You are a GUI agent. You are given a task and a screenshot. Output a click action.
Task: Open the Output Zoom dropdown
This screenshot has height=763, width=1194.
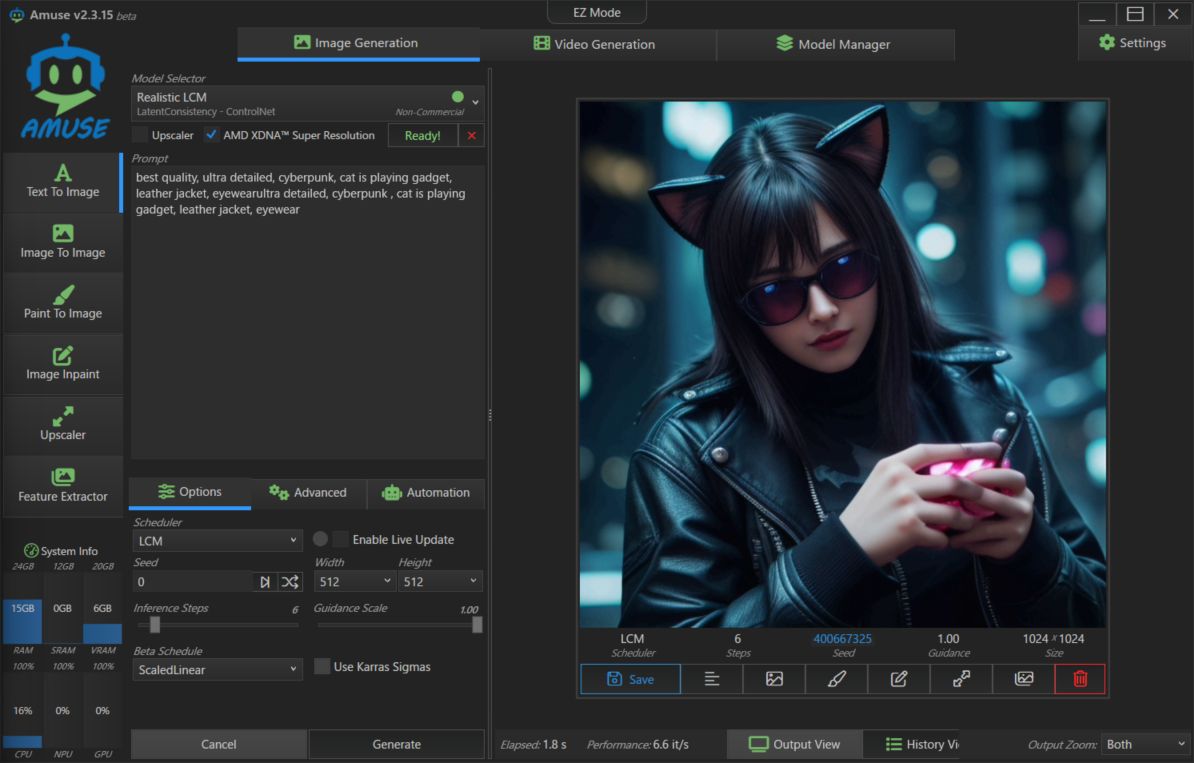[1143, 744]
